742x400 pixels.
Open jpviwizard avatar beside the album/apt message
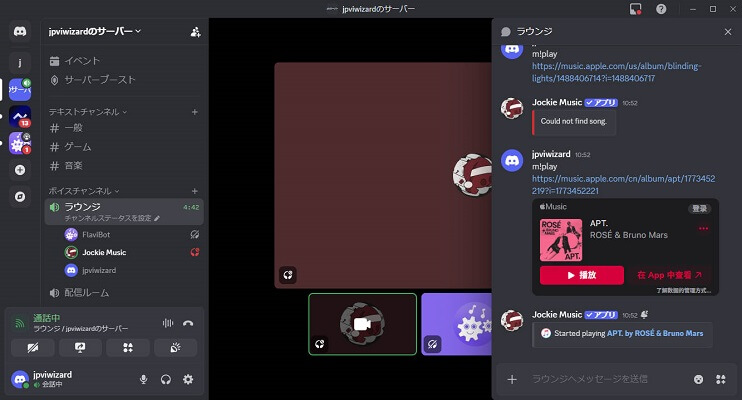[x=512, y=160]
